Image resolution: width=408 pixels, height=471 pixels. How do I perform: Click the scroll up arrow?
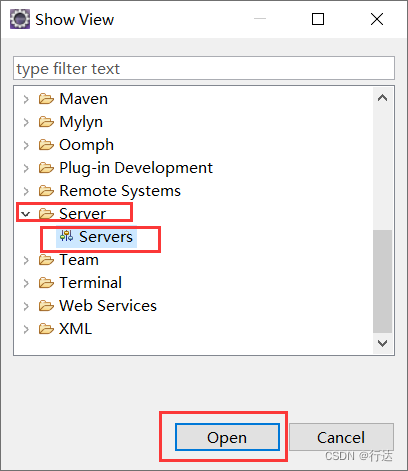[382, 98]
